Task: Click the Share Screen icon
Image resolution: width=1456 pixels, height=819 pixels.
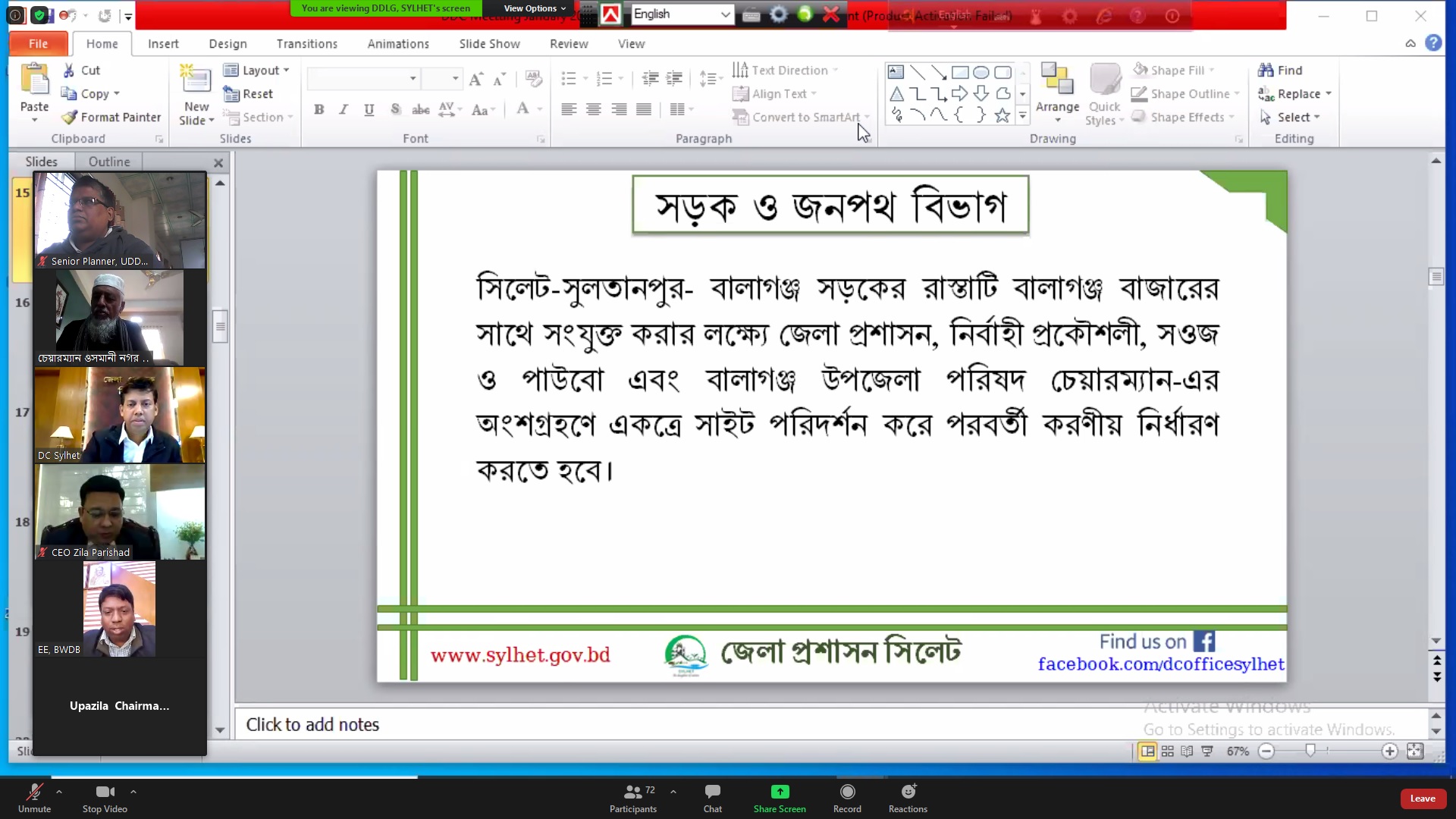Action: click(x=780, y=792)
